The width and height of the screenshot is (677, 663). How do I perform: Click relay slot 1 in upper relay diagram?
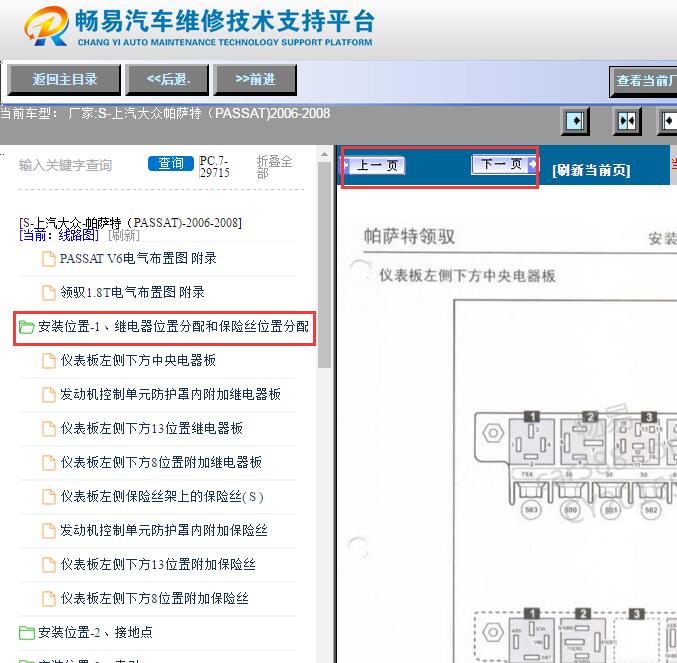(531, 440)
